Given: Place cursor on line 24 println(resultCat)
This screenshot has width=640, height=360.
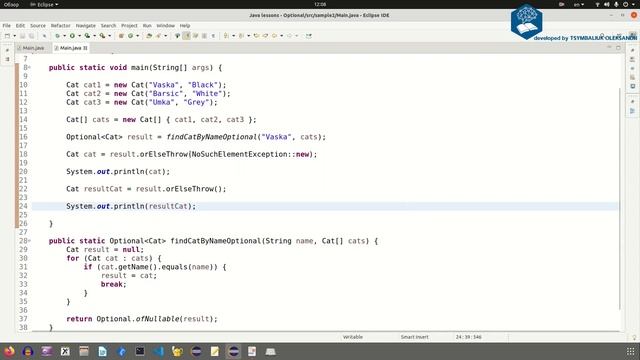Looking at the screenshot, I should click(325, 206).
